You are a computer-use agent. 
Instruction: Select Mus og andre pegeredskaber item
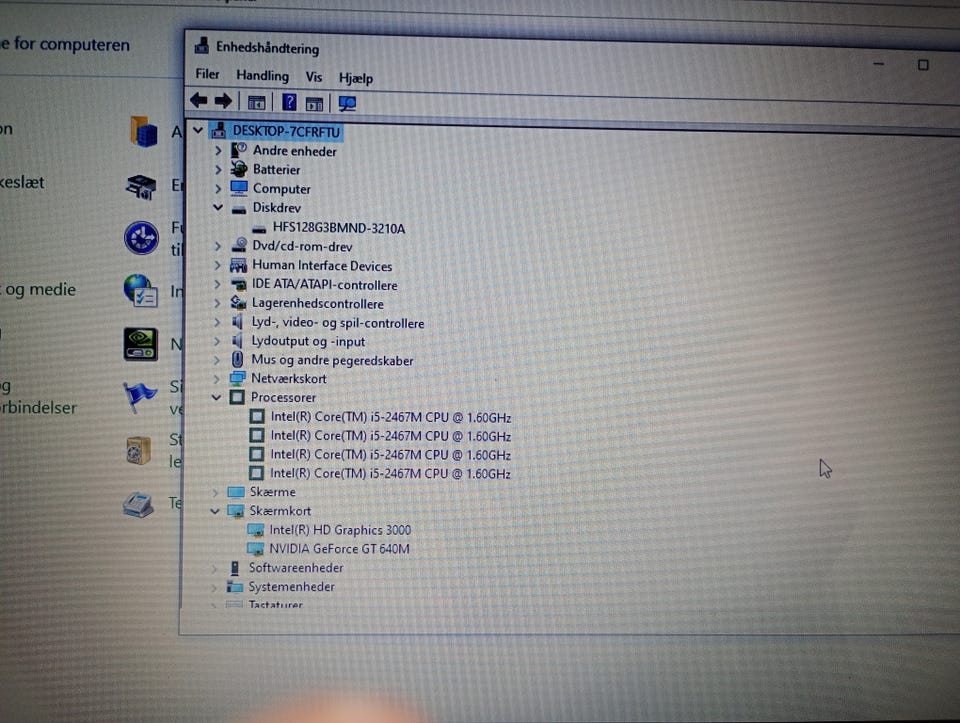pos(332,361)
